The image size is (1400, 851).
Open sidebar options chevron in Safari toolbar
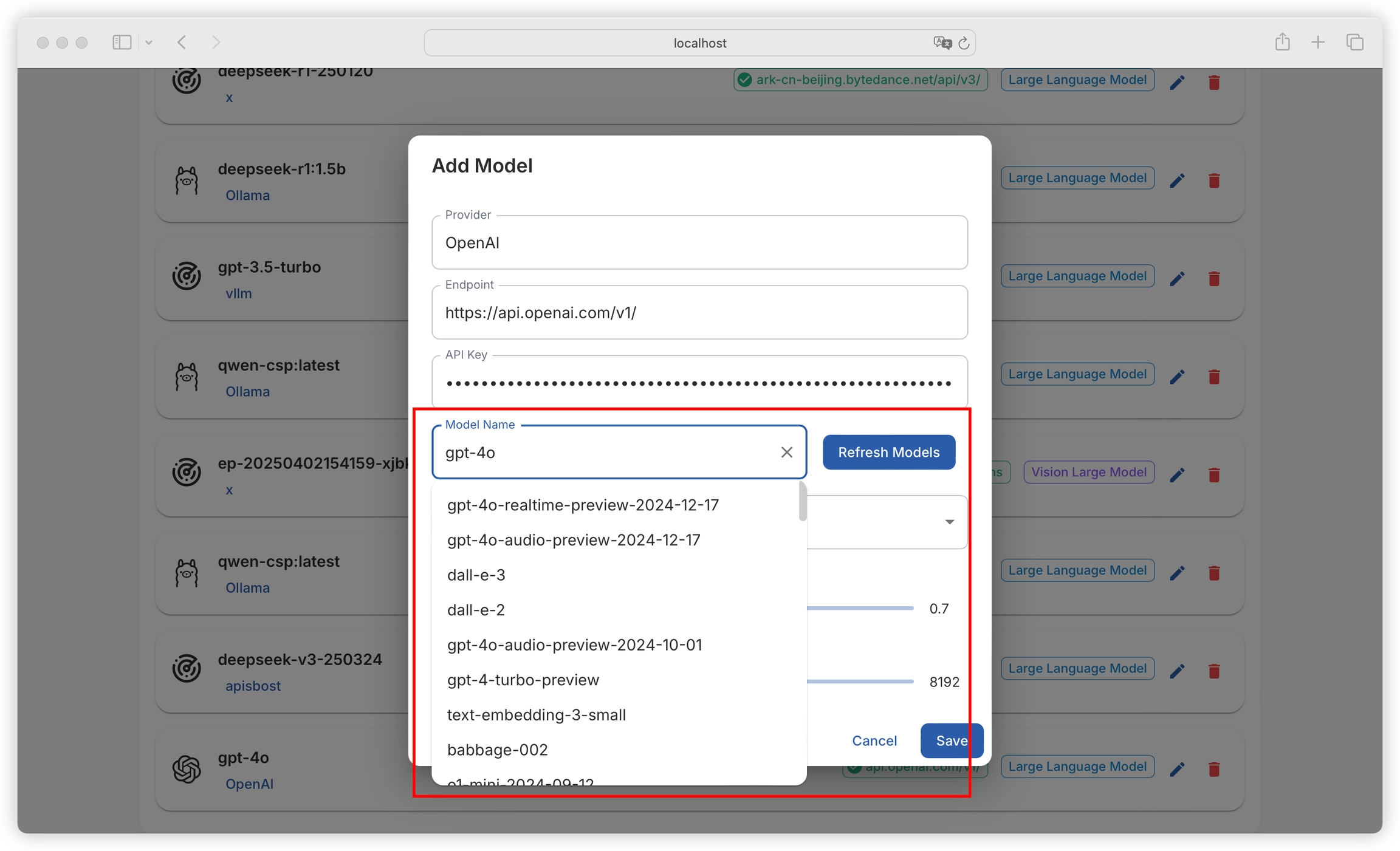click(x=149, y=43)
